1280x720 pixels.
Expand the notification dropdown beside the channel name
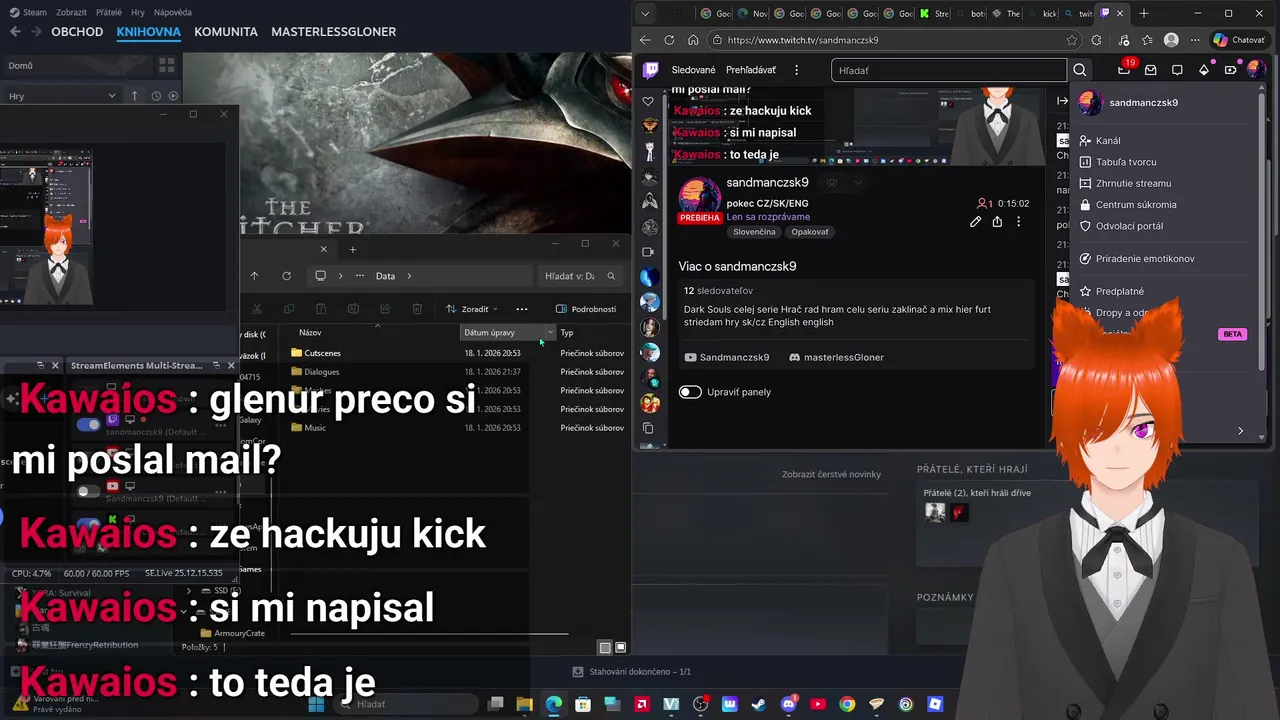857,183
